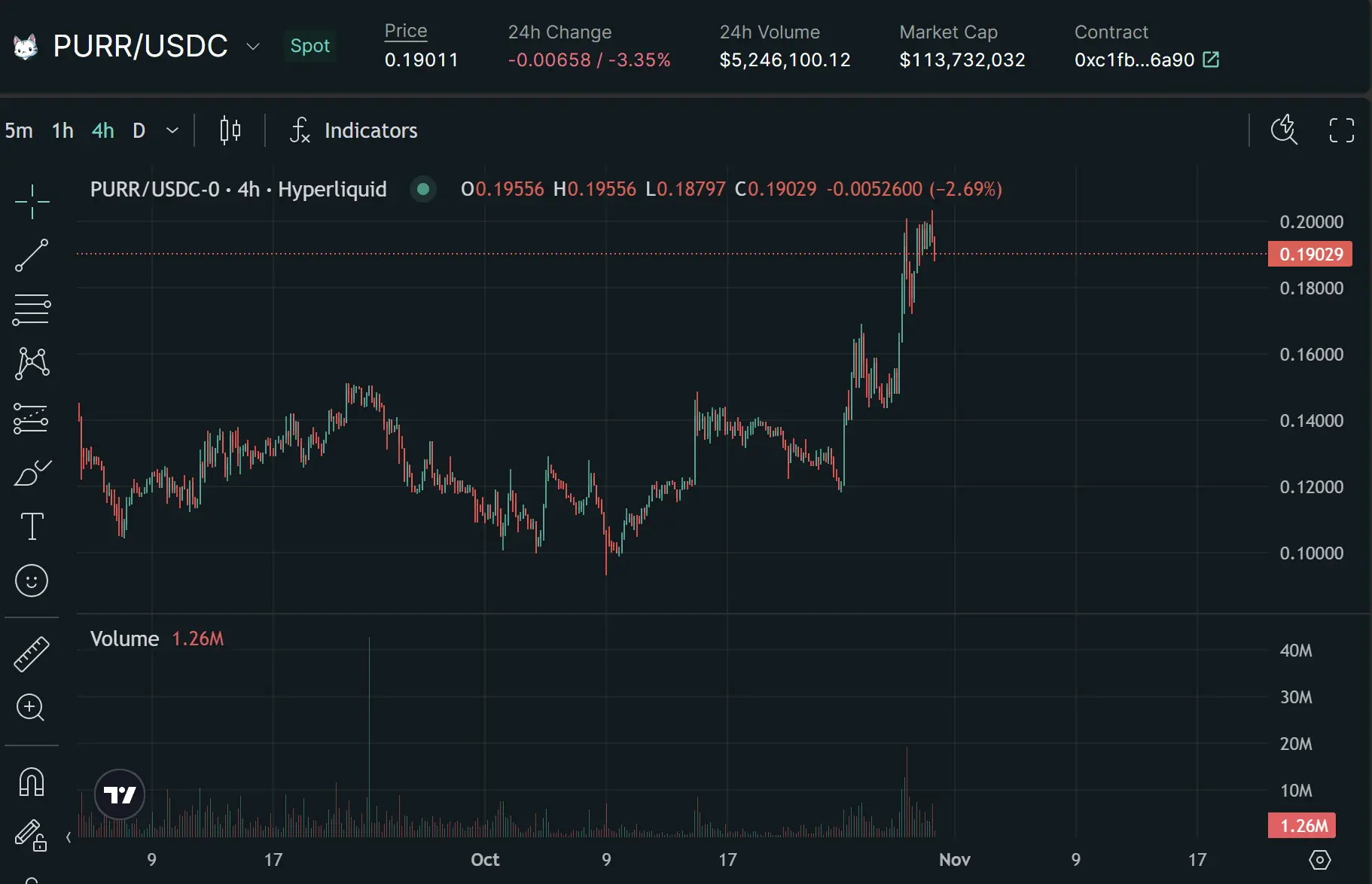Screen dimensions: 1372x884
Task: Switch chart to 5m interval
Action: coord(19,130)
